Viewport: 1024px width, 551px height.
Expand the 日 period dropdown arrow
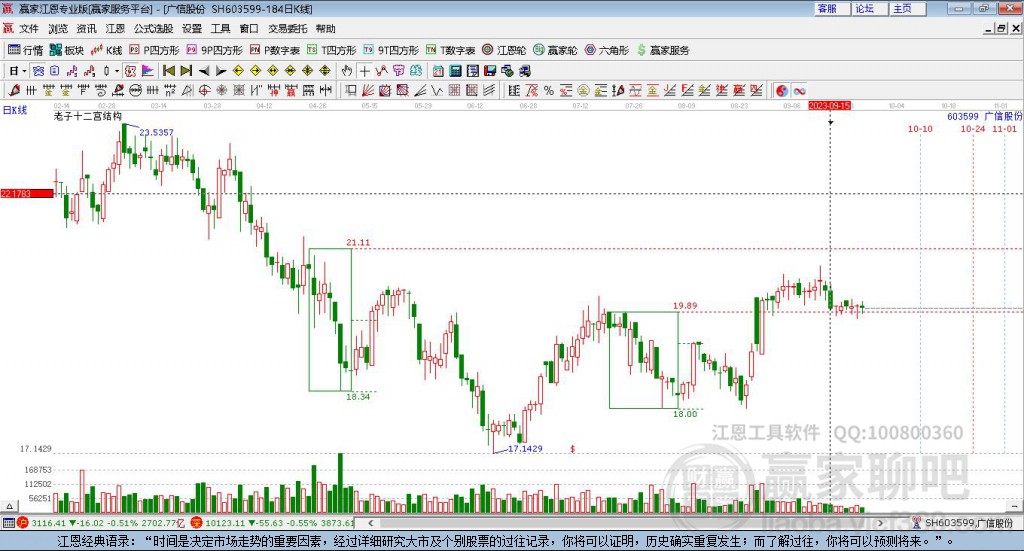click(24, 71)
